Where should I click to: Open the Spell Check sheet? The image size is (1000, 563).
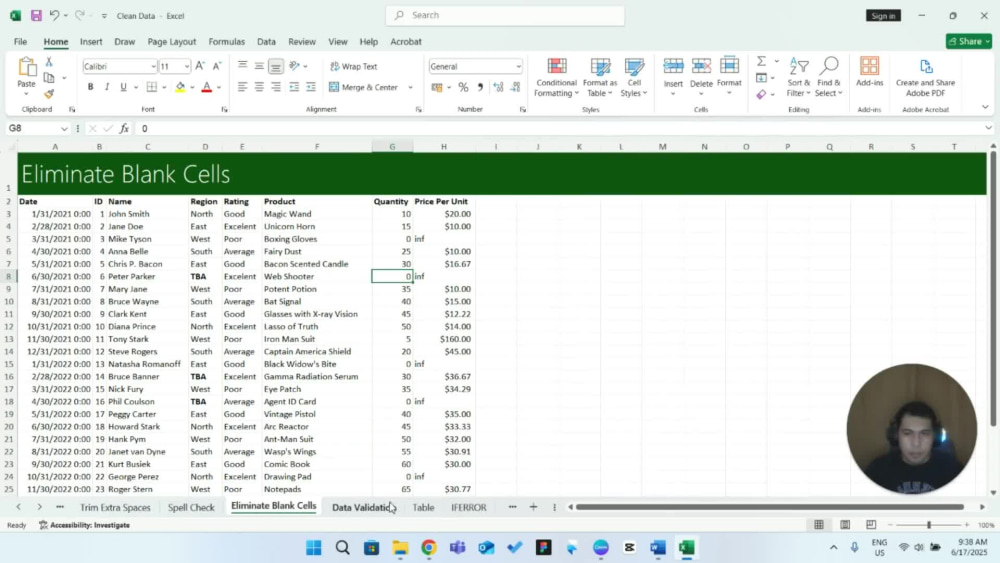[191, 508]
